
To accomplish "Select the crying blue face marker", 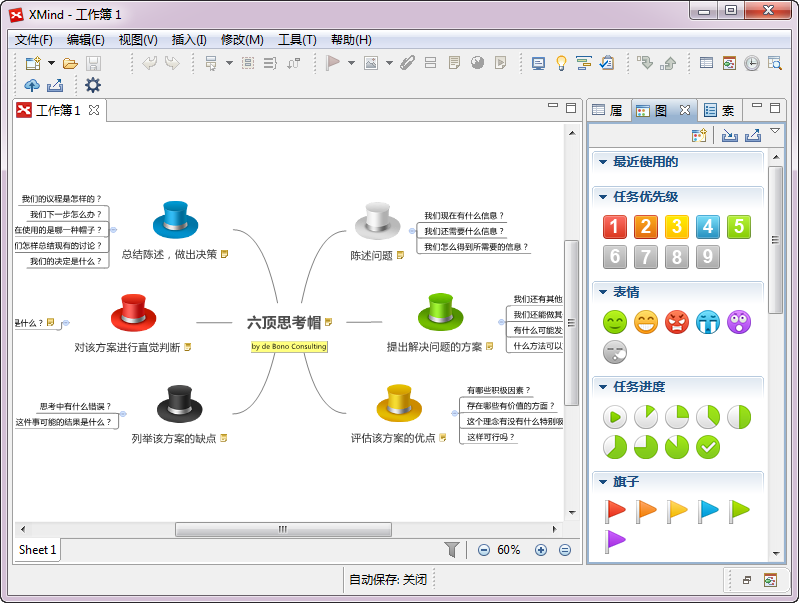I will [708, 322].
